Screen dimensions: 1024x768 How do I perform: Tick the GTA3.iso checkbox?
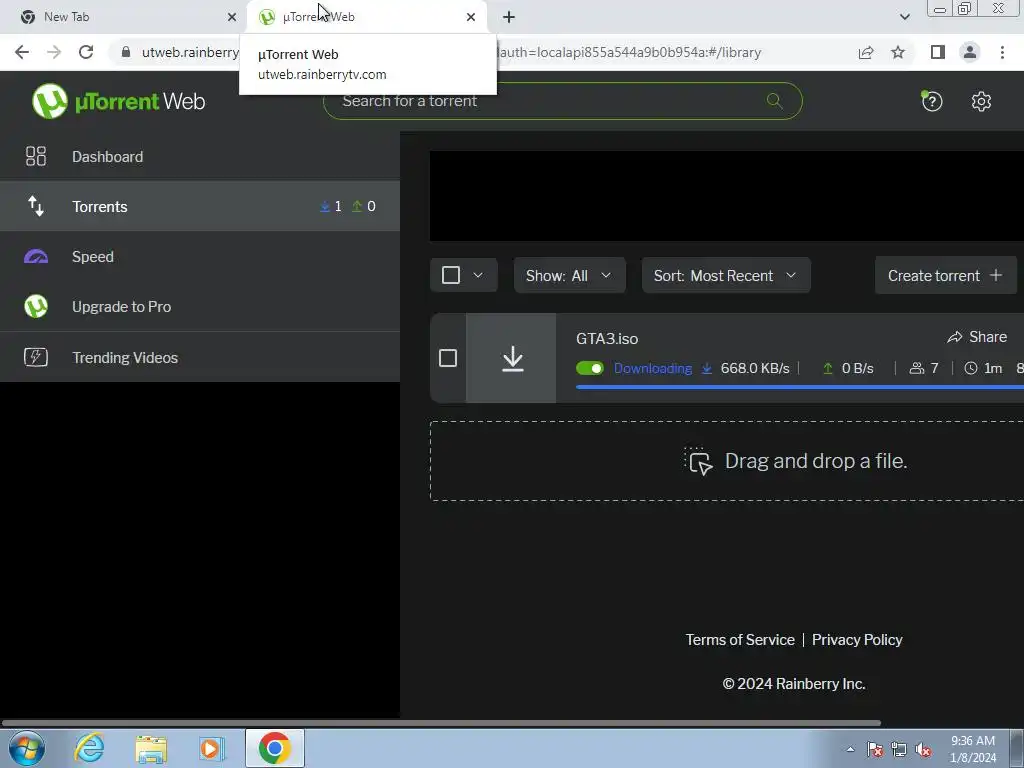(x=448, y=358)
